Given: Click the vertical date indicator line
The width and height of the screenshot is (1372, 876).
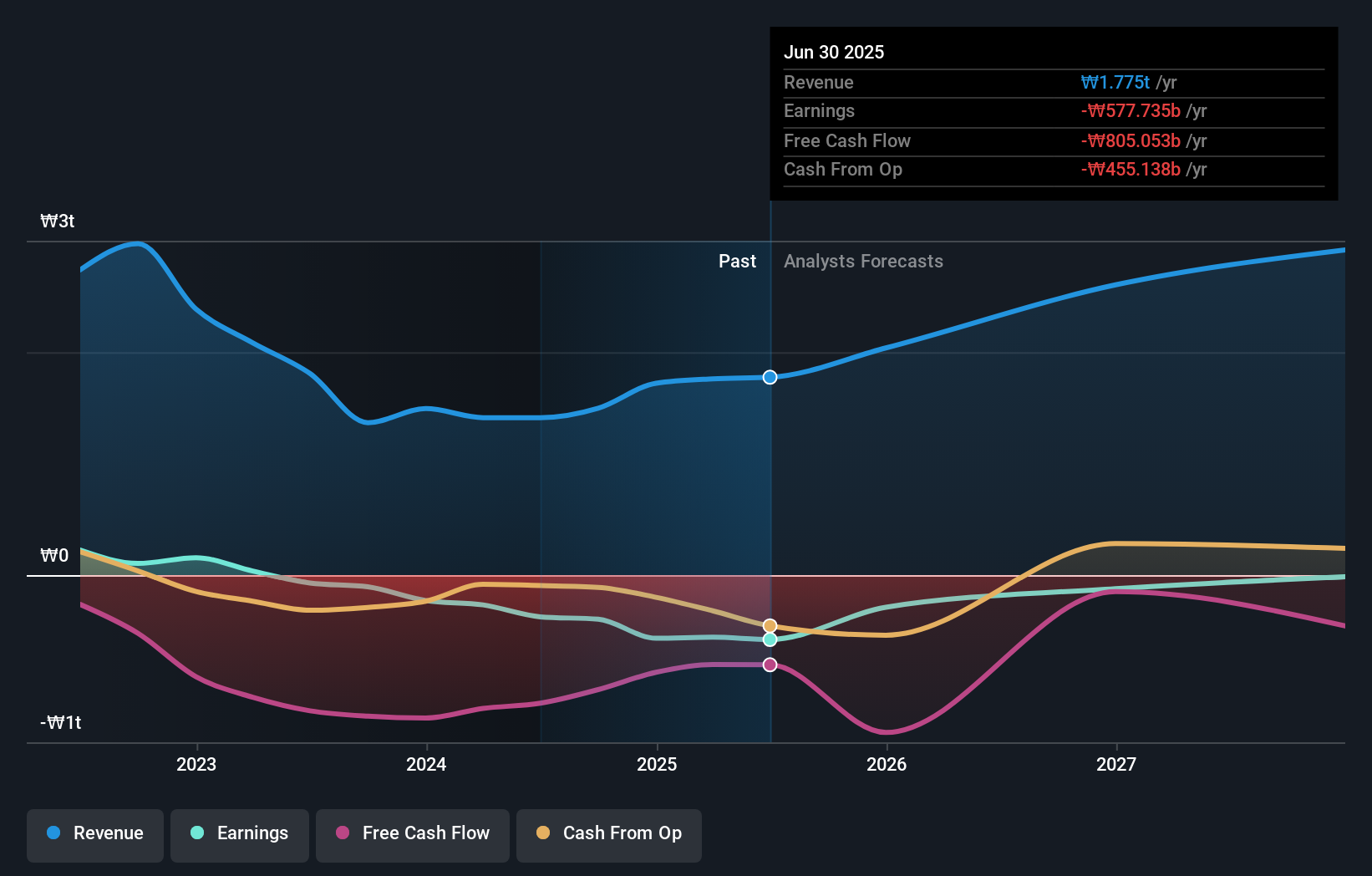Looking at the screenshot, I should pos(770,502).
